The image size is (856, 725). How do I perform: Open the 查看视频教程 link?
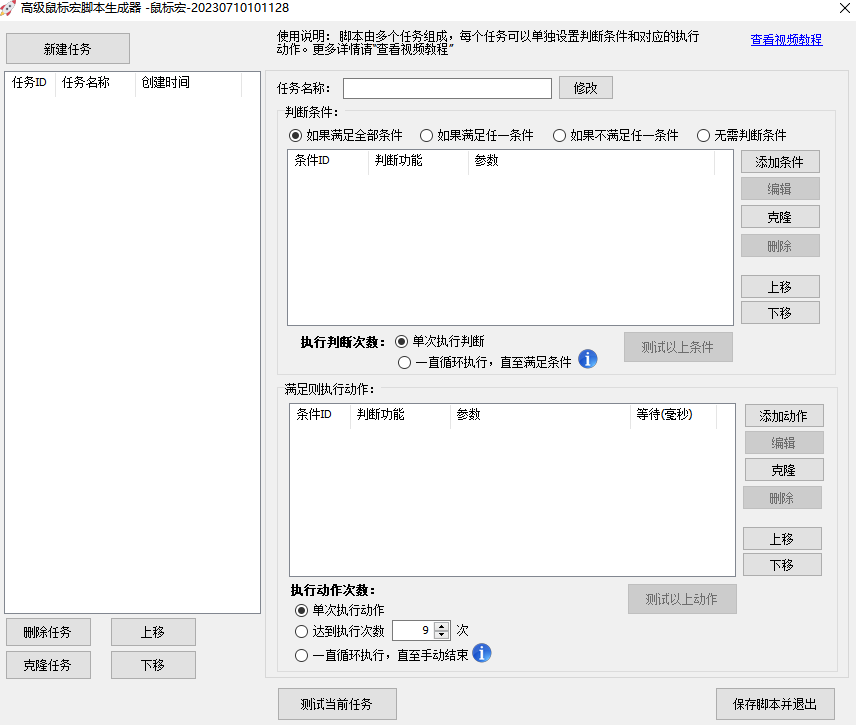coord(785,40)
